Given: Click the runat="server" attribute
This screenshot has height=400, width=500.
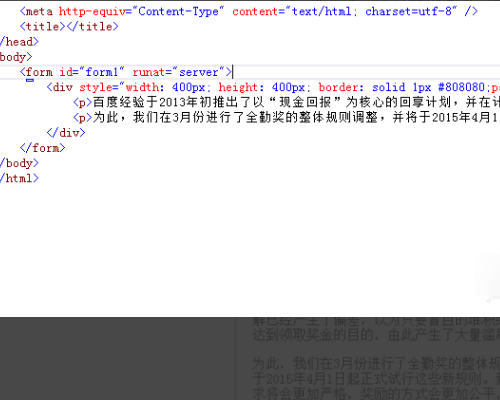Looking at the screenshot, I should 179,72.
